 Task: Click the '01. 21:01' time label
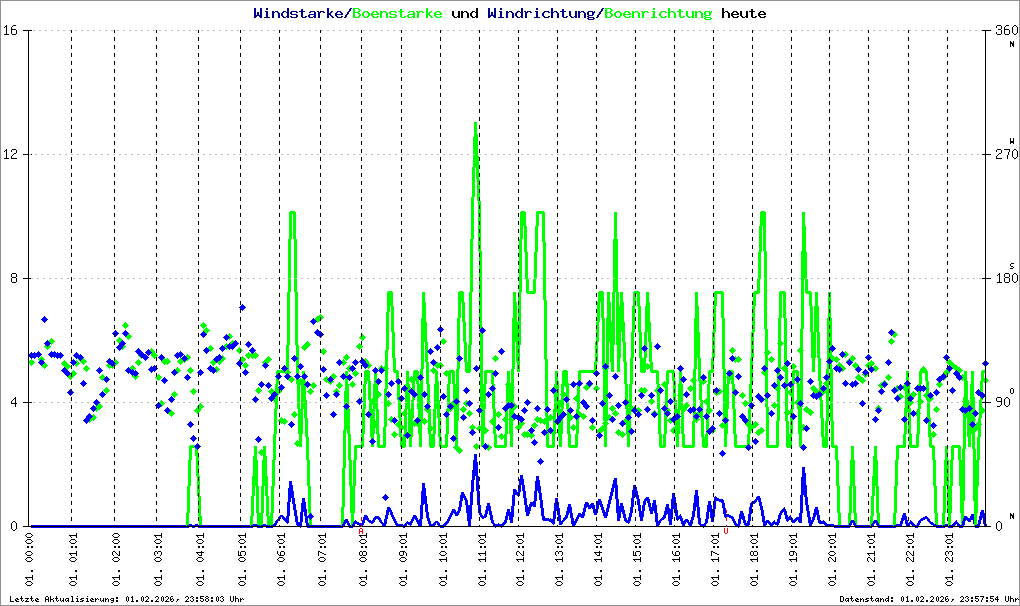tap(872, 560)
